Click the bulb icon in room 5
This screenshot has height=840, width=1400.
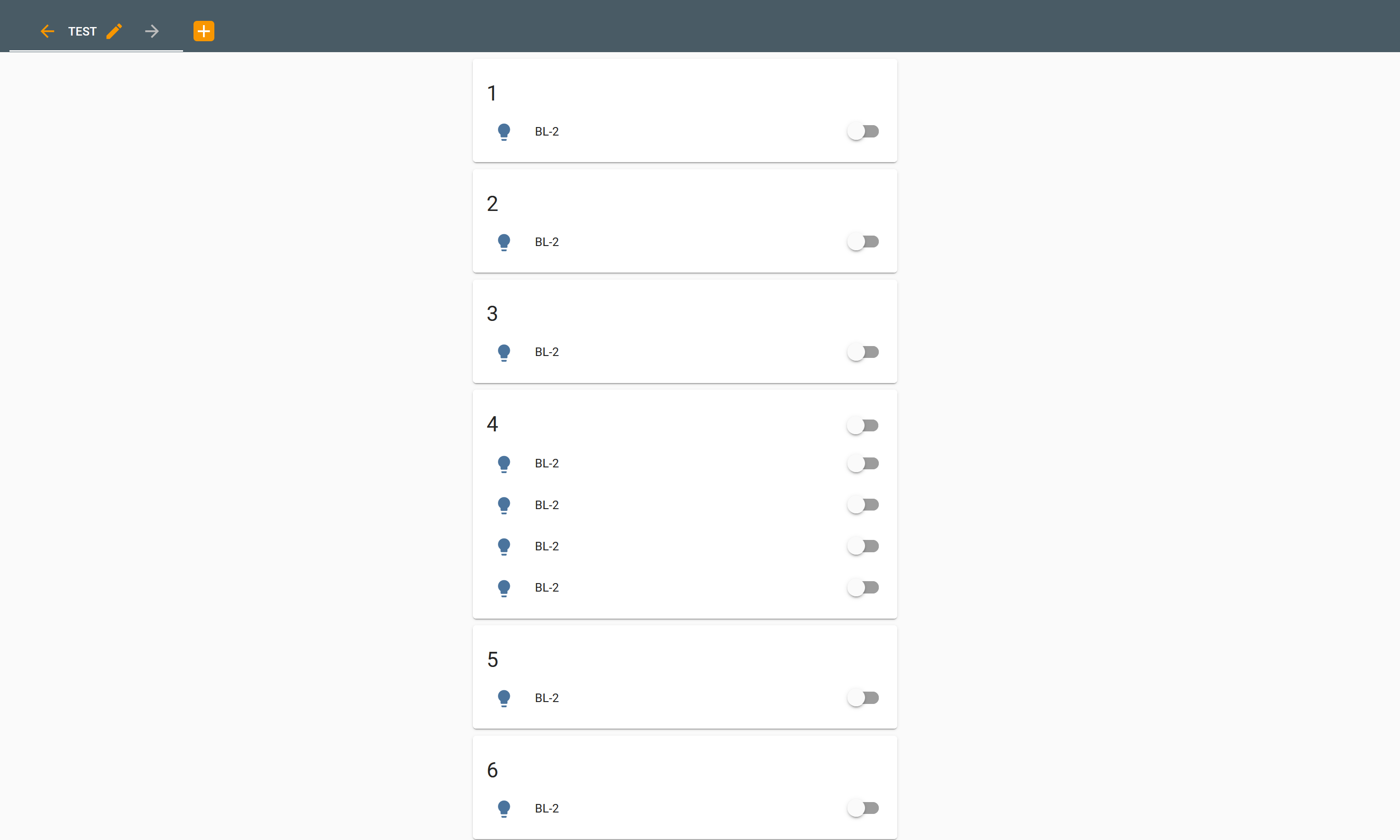click(504, 698)
